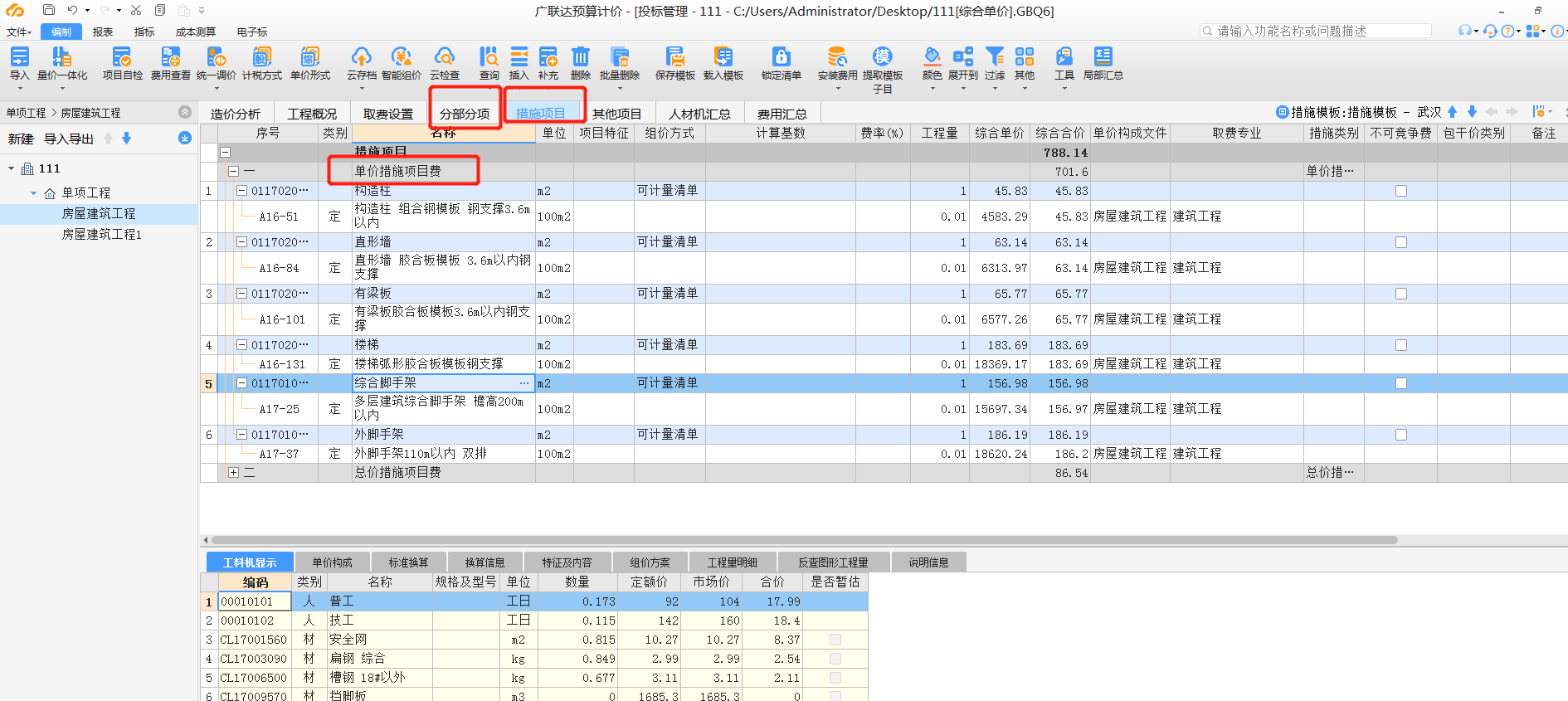Switch to the 其他项目 tab
This screenshot has width=1568, height=701.
pyautogui.click(x=616, y=114)
